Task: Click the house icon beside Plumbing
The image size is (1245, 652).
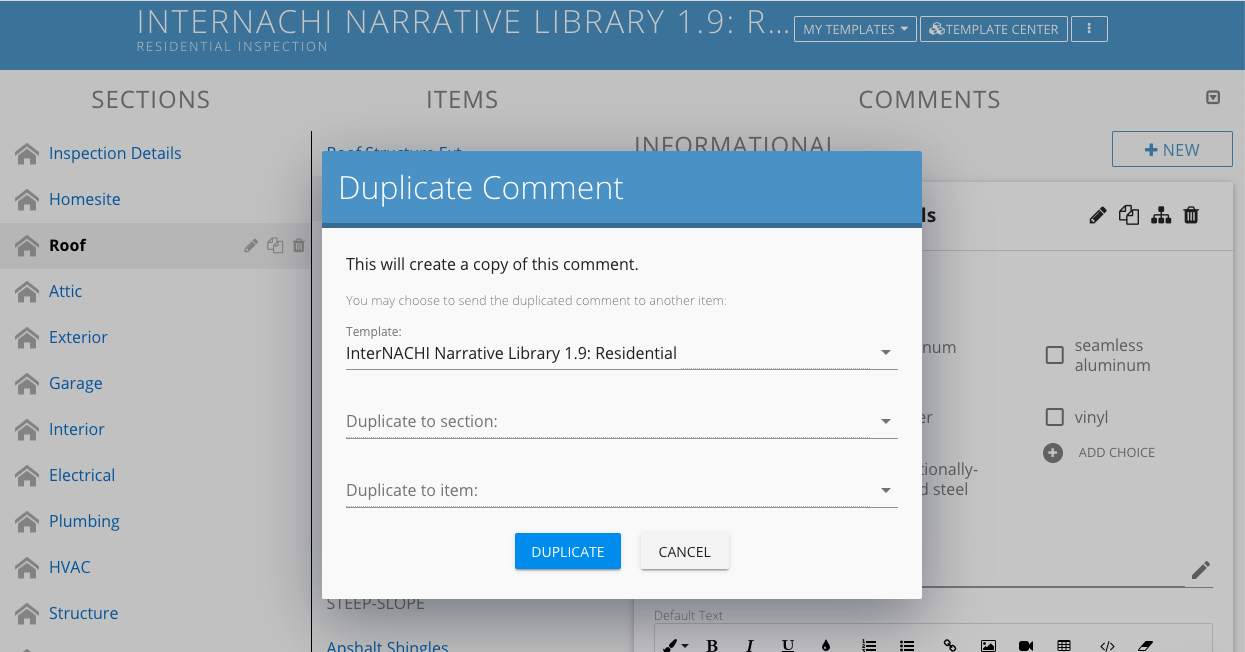Action: click(27, 522)
